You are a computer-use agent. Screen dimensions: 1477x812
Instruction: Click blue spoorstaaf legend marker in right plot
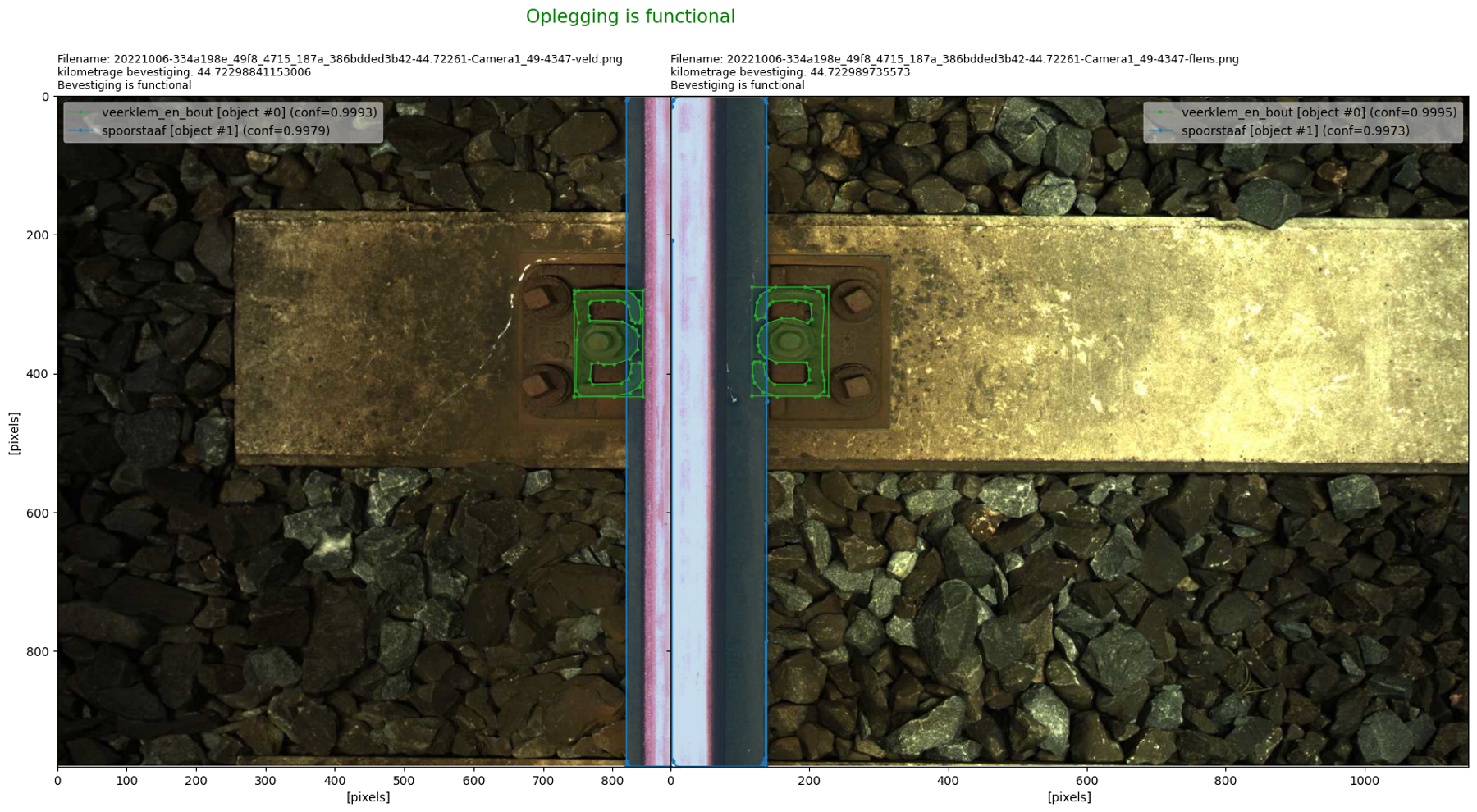[1161, 130]
